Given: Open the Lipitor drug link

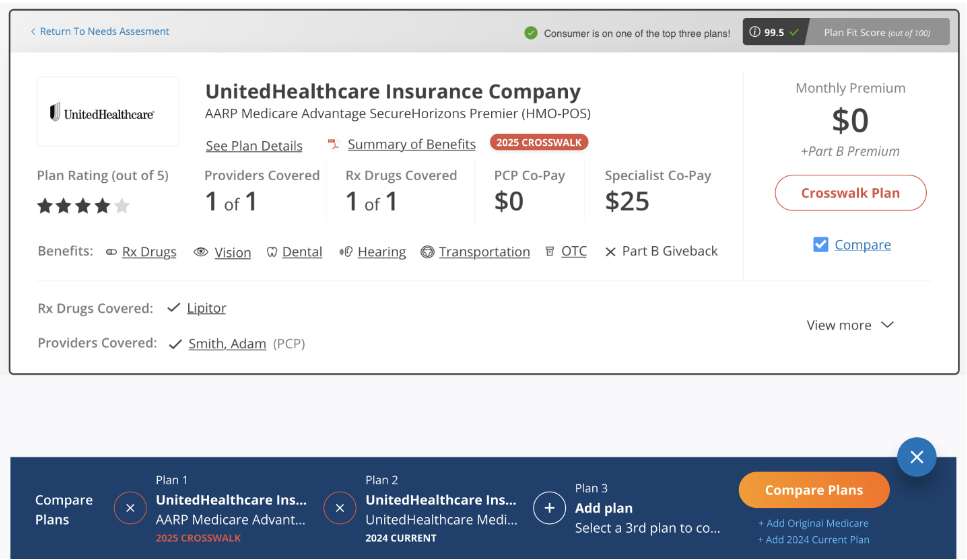Looking at the screenshot, I should (x=207, y=308).
